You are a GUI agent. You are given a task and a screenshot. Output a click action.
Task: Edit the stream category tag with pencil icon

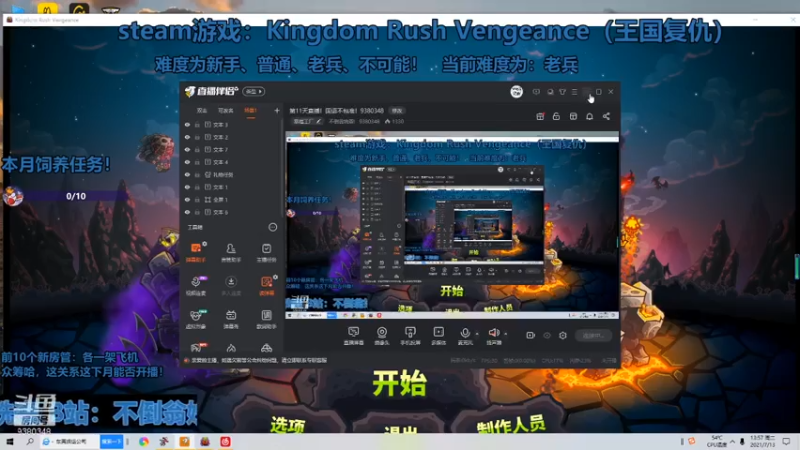[307, 121]
